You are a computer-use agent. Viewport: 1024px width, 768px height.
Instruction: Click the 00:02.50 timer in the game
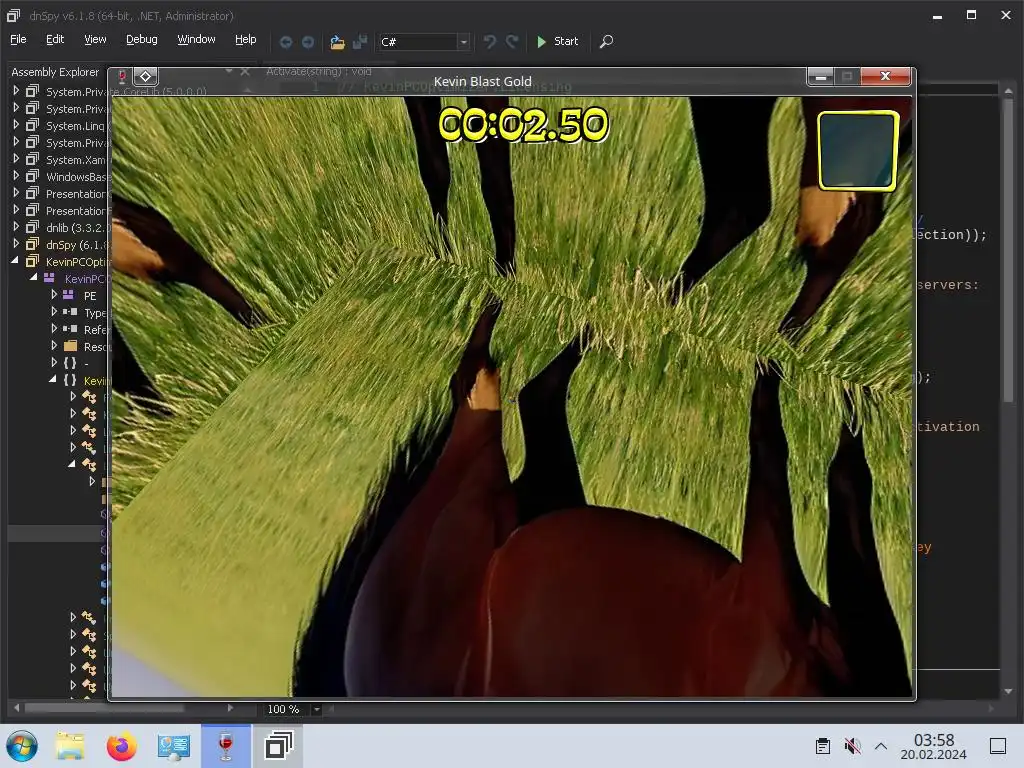click(523, 124)
